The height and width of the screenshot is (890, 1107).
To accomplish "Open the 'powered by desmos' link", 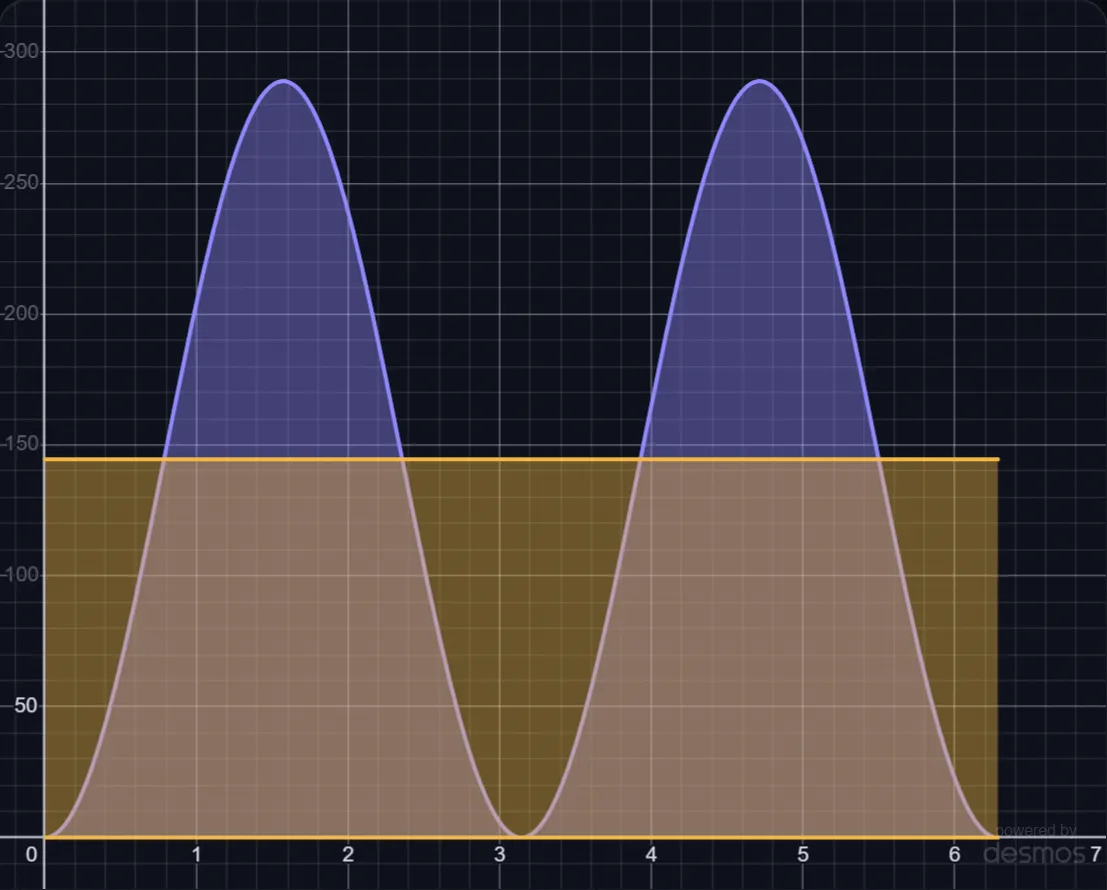I will click(1035, 846).
